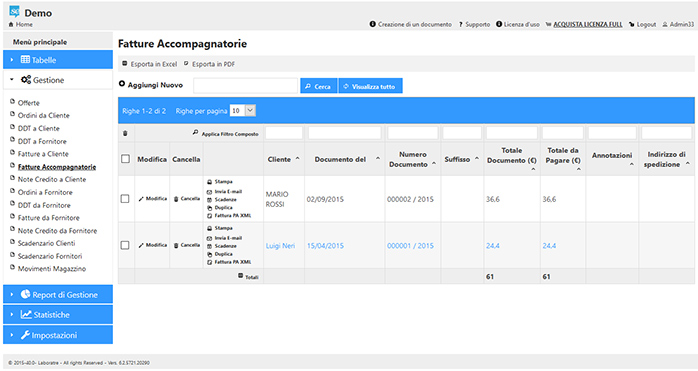Open Movimenti Magazzino menu item
Screen dimensions: 698x371
coord(52,269)
